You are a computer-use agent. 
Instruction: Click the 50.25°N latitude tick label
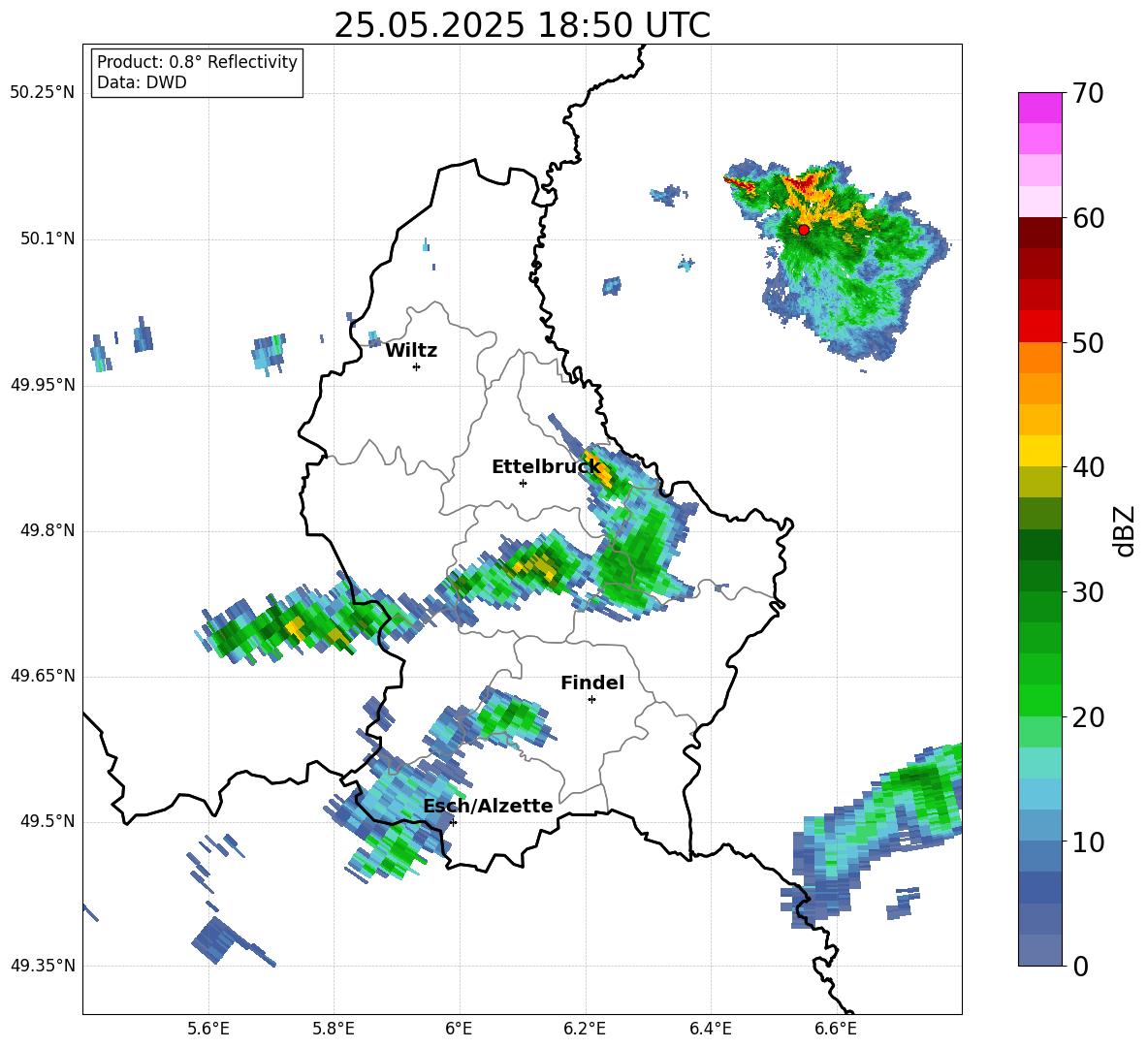43,93
